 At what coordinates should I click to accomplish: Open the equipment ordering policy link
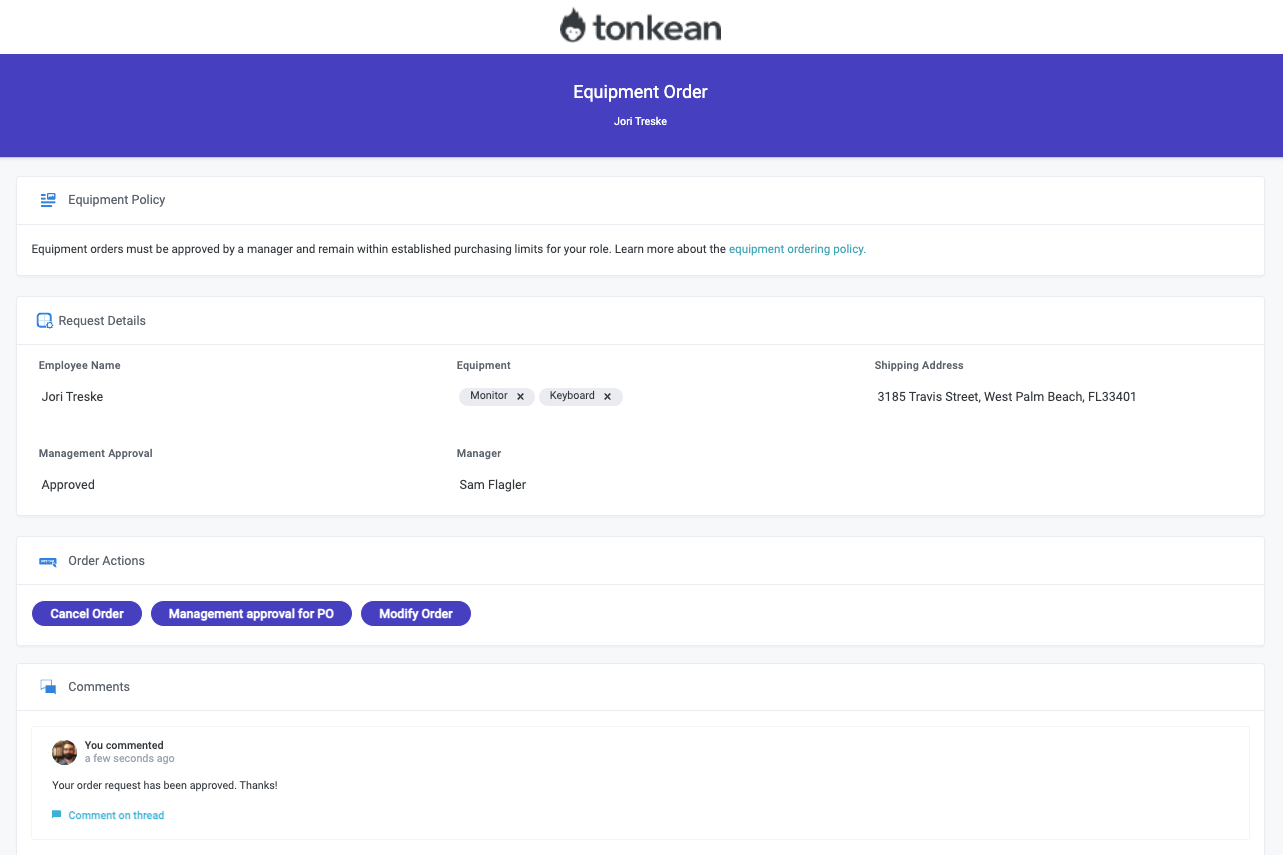click(x=797, y=249)
